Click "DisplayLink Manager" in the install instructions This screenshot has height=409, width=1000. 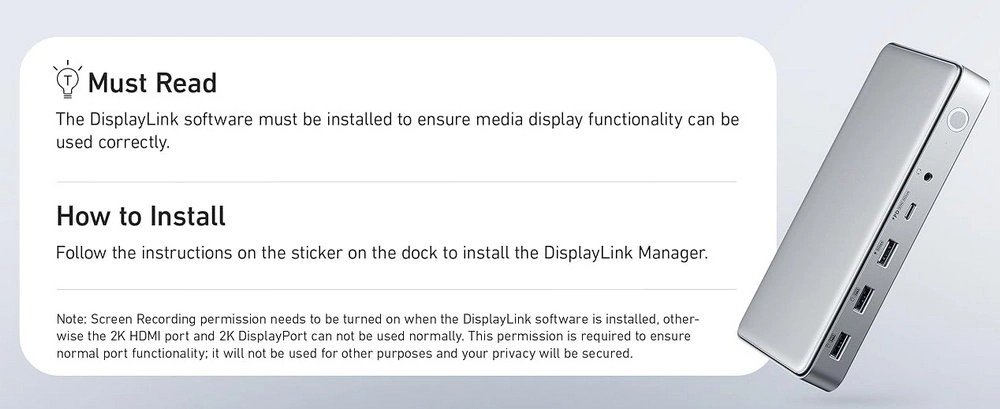pyautogui.click(x=623, y=253)
